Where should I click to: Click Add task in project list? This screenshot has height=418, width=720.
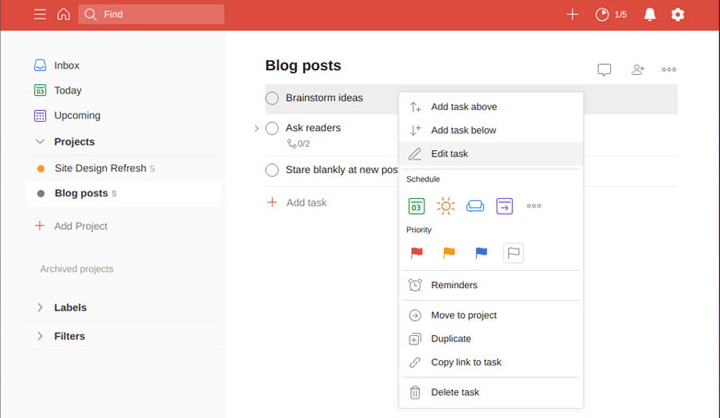297,203
